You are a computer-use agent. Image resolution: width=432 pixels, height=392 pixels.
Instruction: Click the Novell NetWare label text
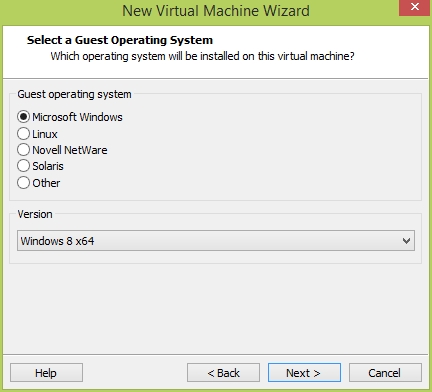pos(70,150)
